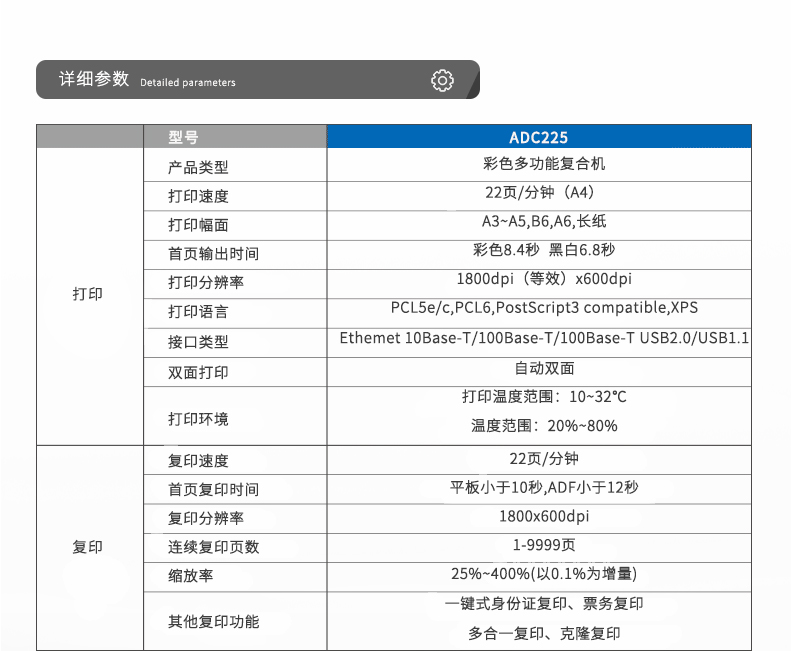Select the ADC225 model header cell
Image resolution: width=792 pixels, height=651 pixels.
click(539, 137)
